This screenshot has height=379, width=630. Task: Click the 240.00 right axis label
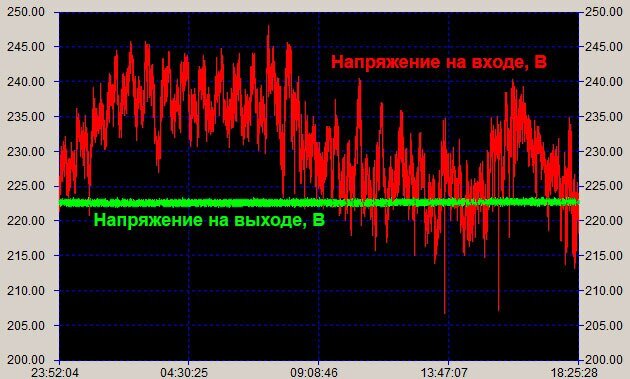(603, 82)
